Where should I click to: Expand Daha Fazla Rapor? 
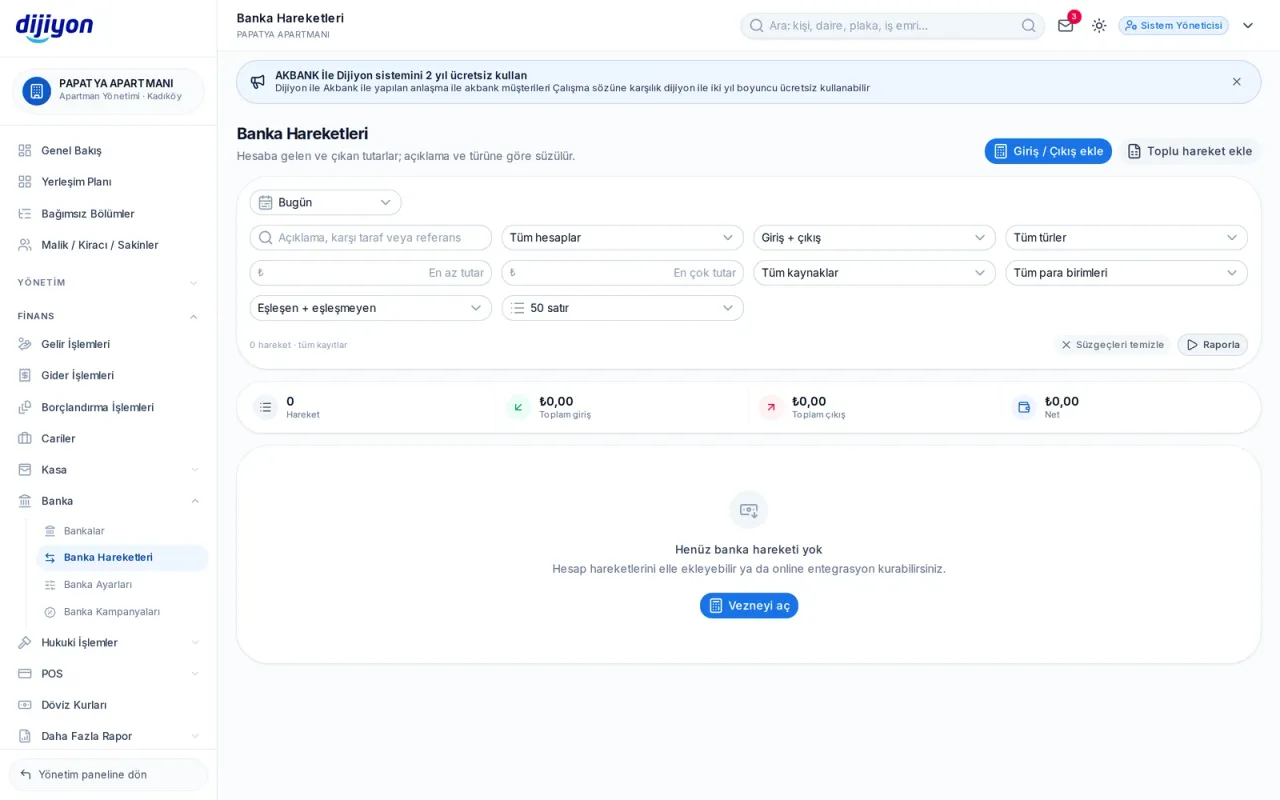tap(108, 735)
